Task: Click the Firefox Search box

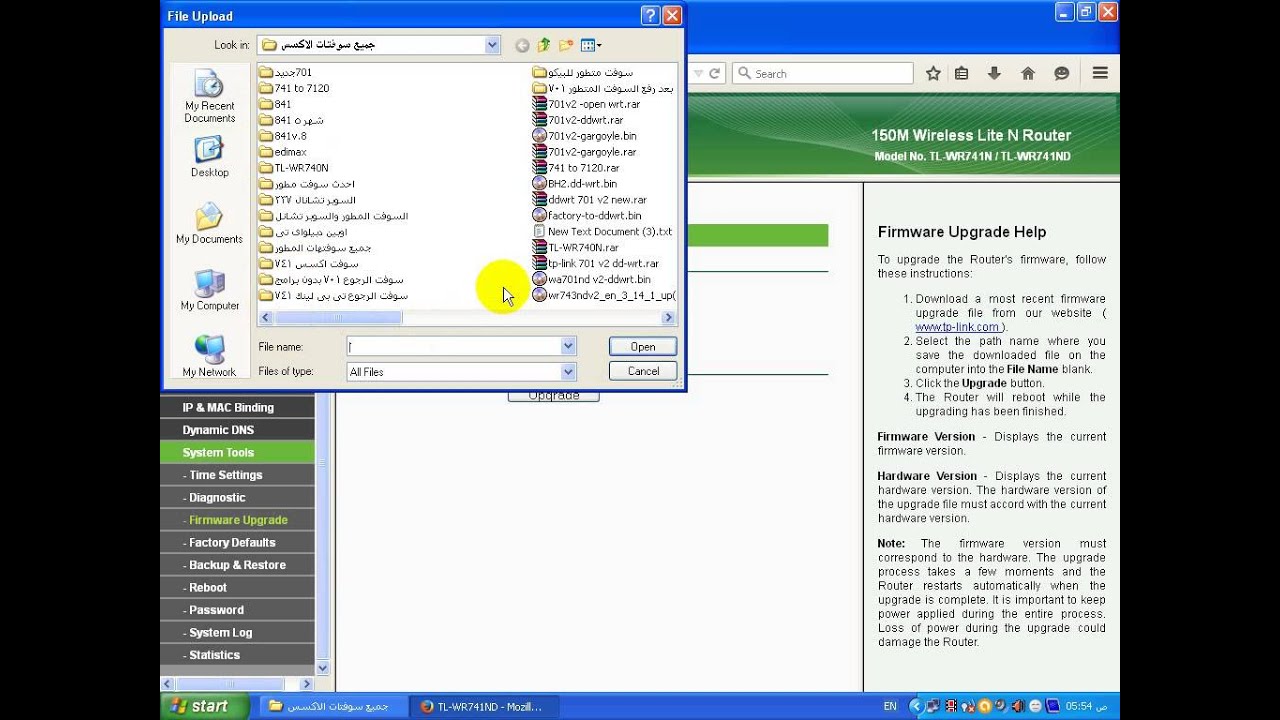Action: [823, 73]
